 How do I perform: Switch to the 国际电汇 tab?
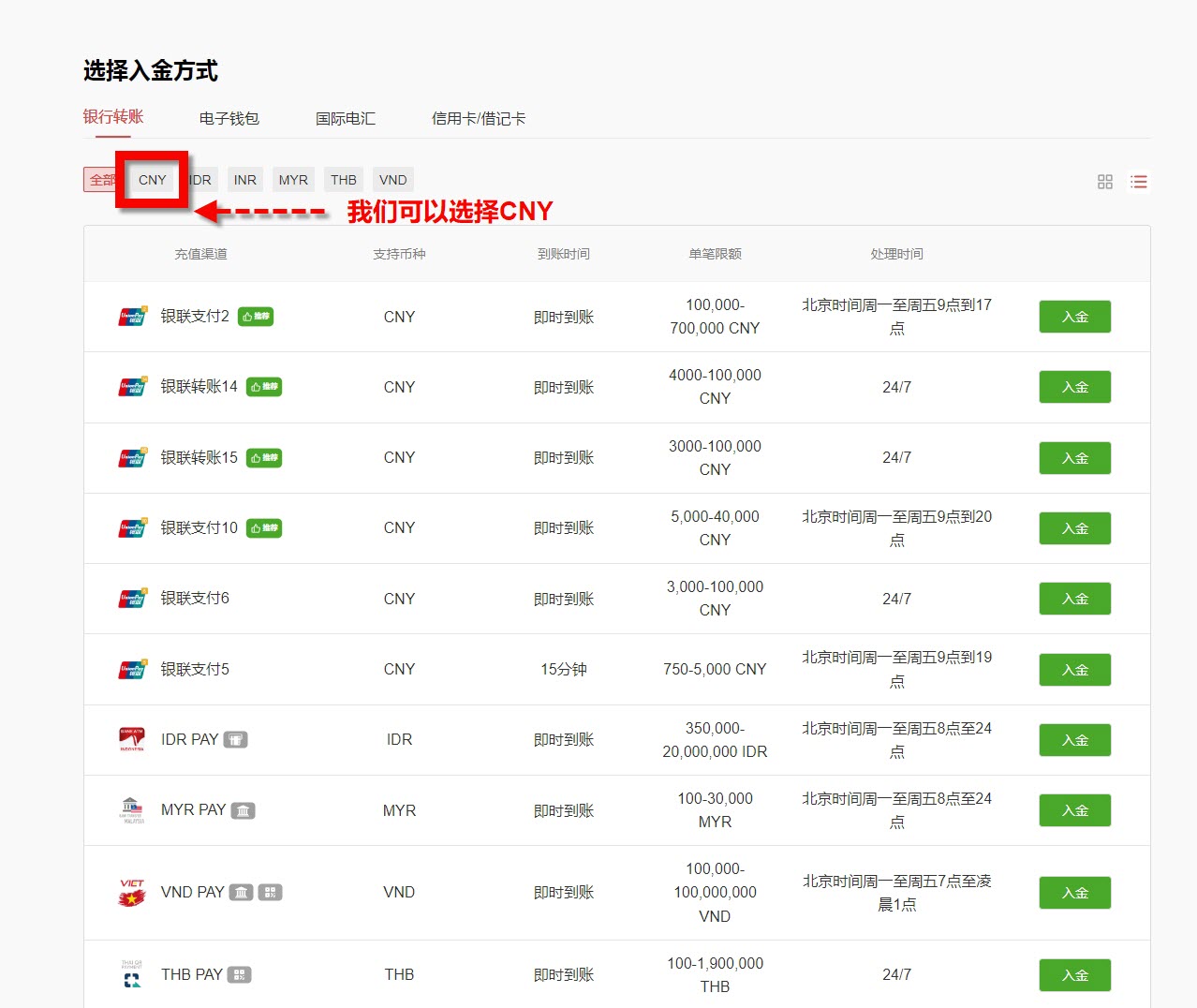[x=346, y=119]
